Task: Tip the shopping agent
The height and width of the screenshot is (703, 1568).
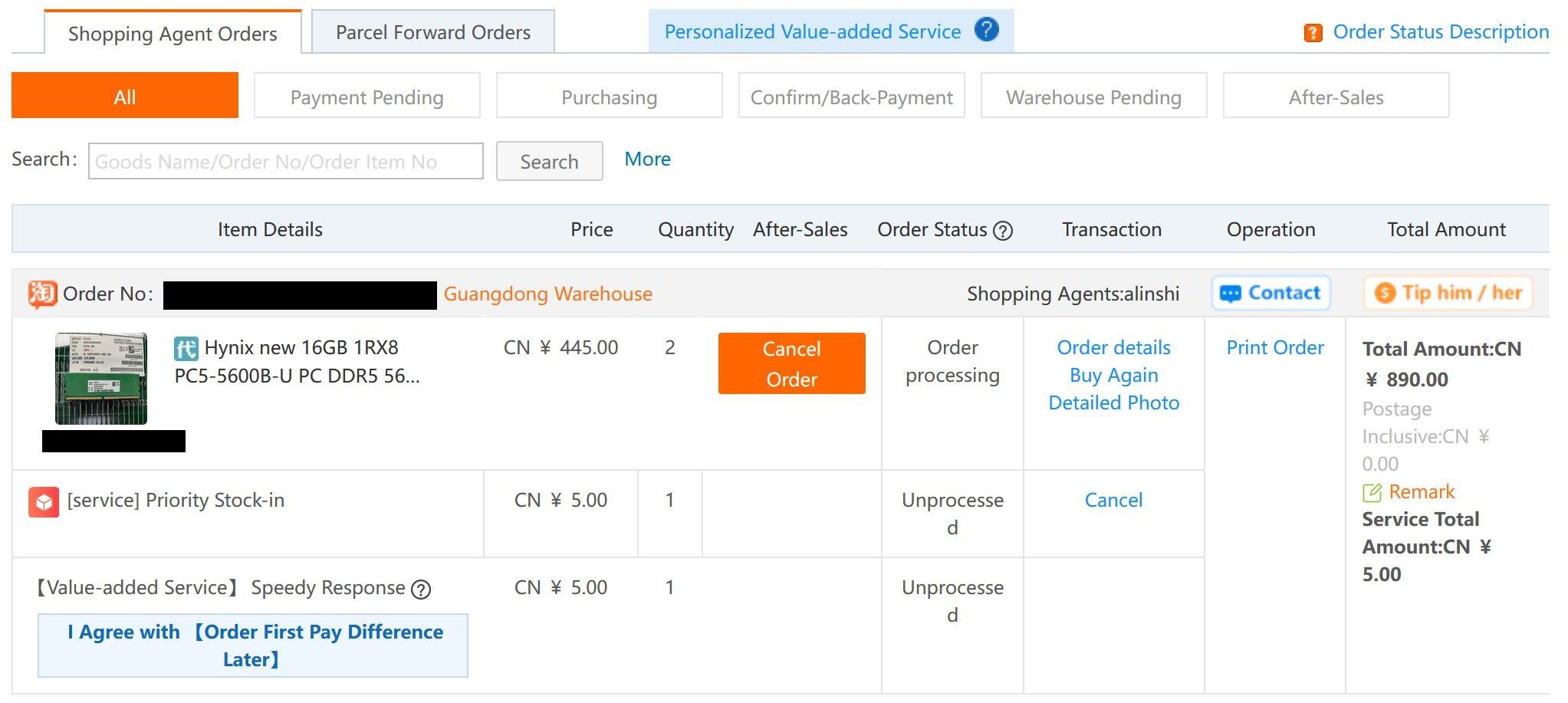Action: click(1448, 293)
